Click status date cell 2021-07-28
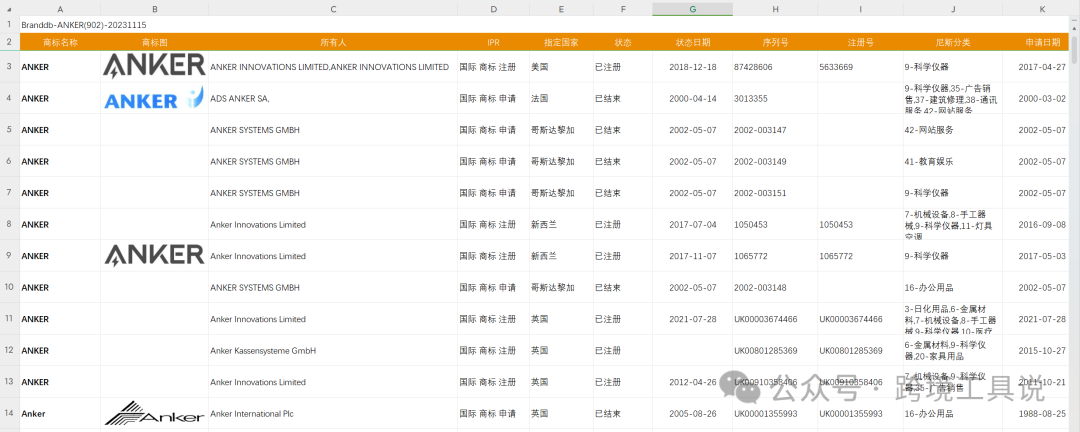The width and height of the screenshot is (1080, 432). click(693, 319)
